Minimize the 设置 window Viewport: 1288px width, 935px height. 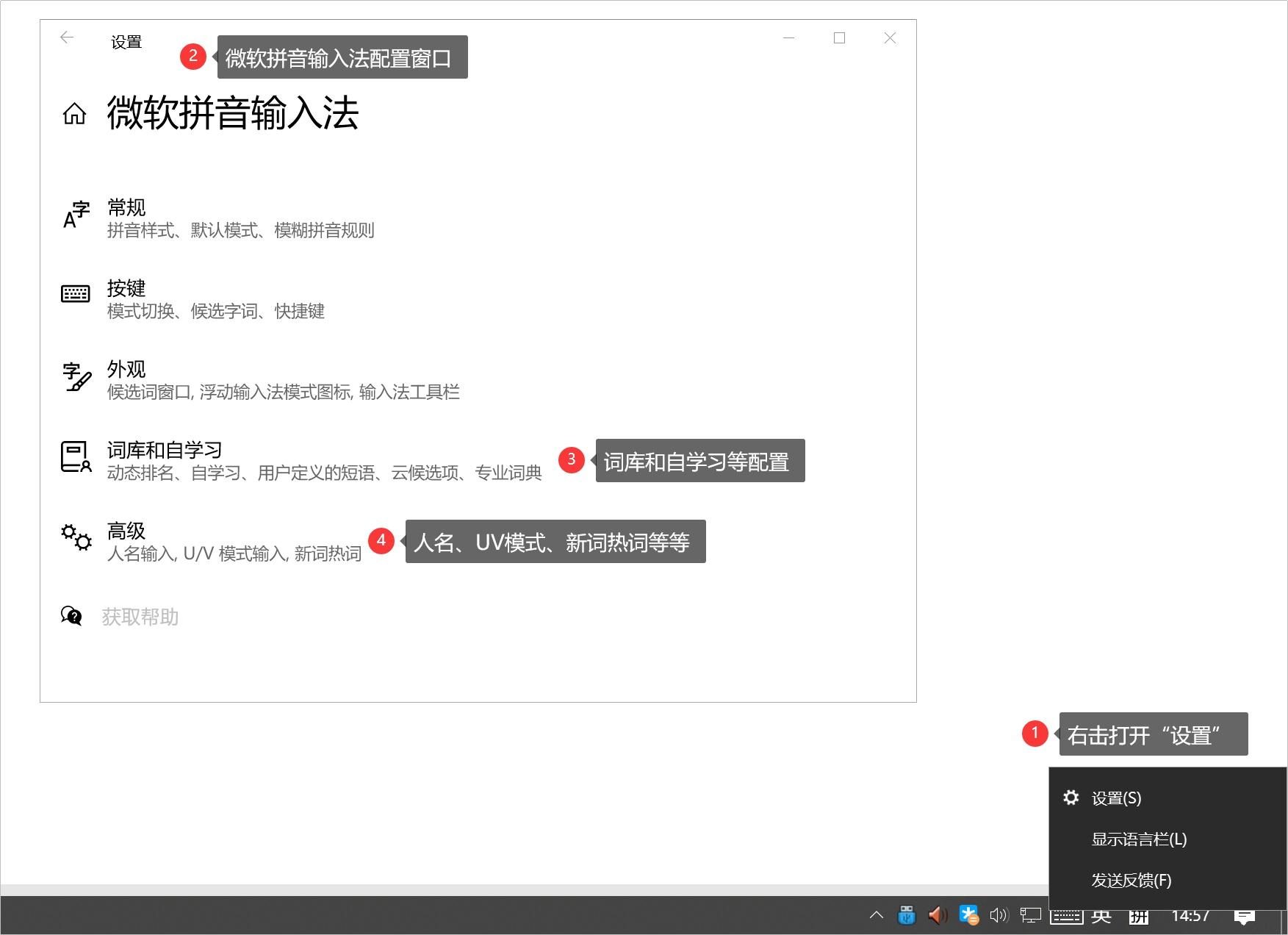point(789,37)
